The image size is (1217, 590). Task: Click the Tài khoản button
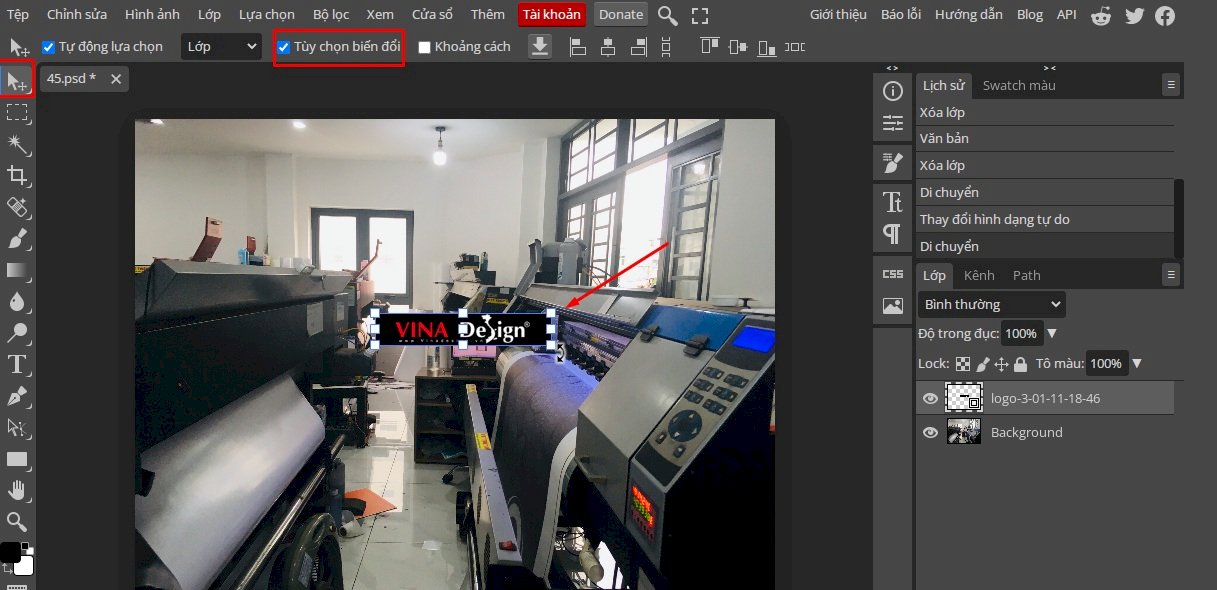pos(551,15)
